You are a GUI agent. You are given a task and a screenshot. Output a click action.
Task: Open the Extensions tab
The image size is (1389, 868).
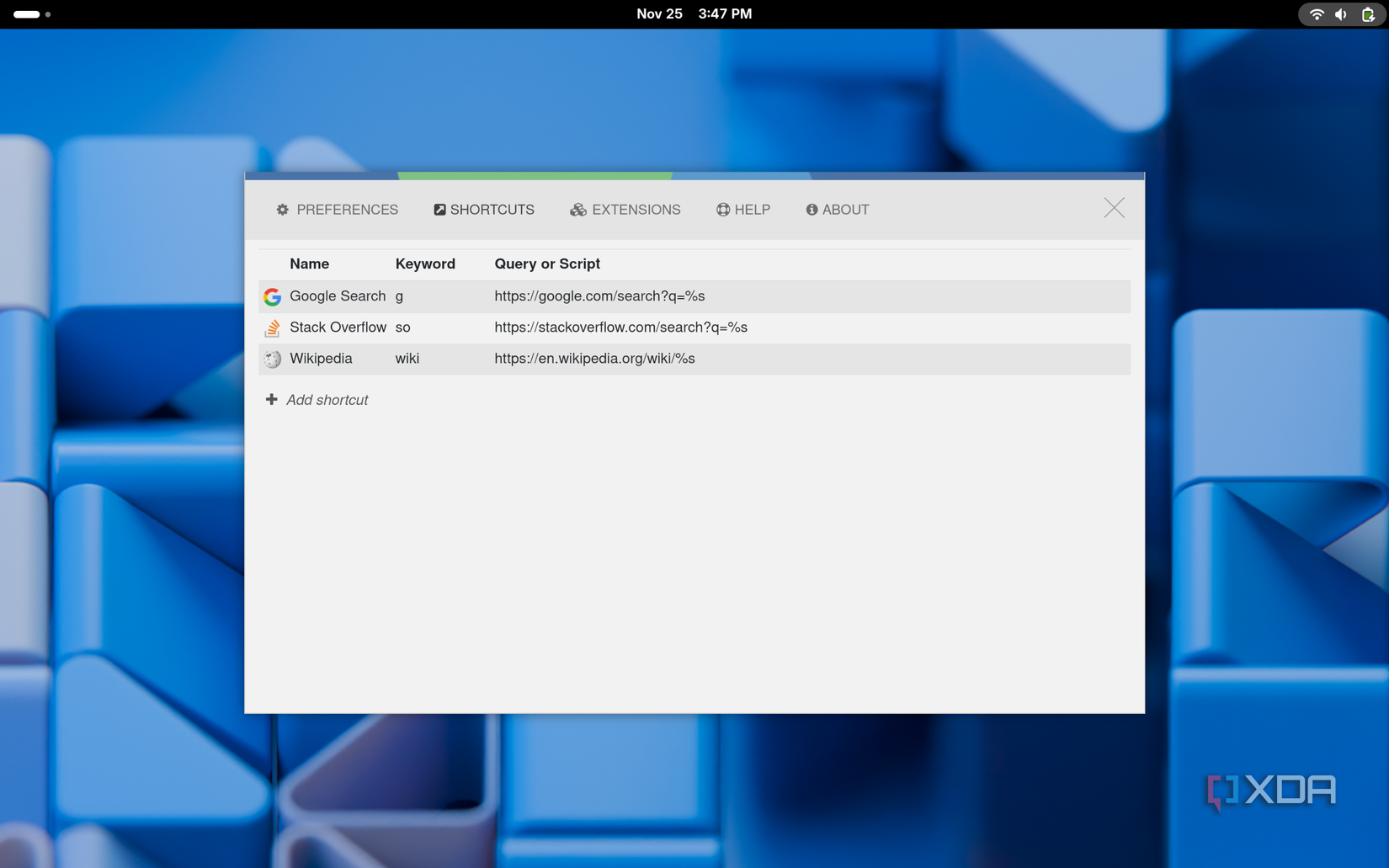tap(636, 210)
